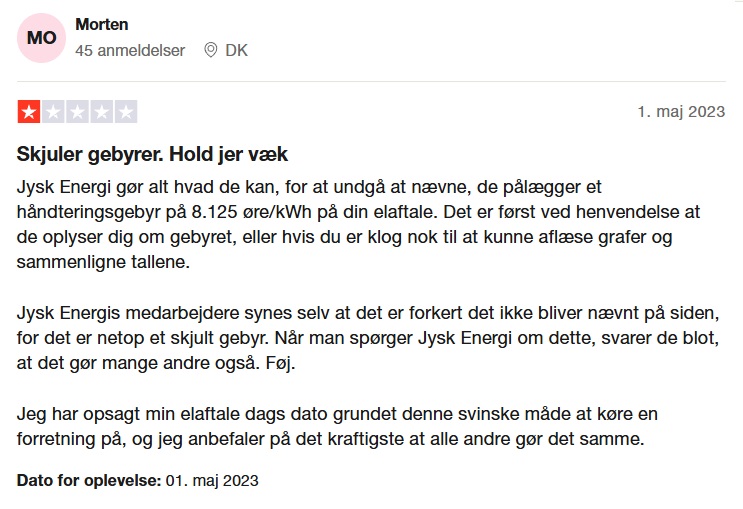This screenshot has height=509, width=743.
Task: Click the "1. maj 2023" review date
Action: [681, 112]
